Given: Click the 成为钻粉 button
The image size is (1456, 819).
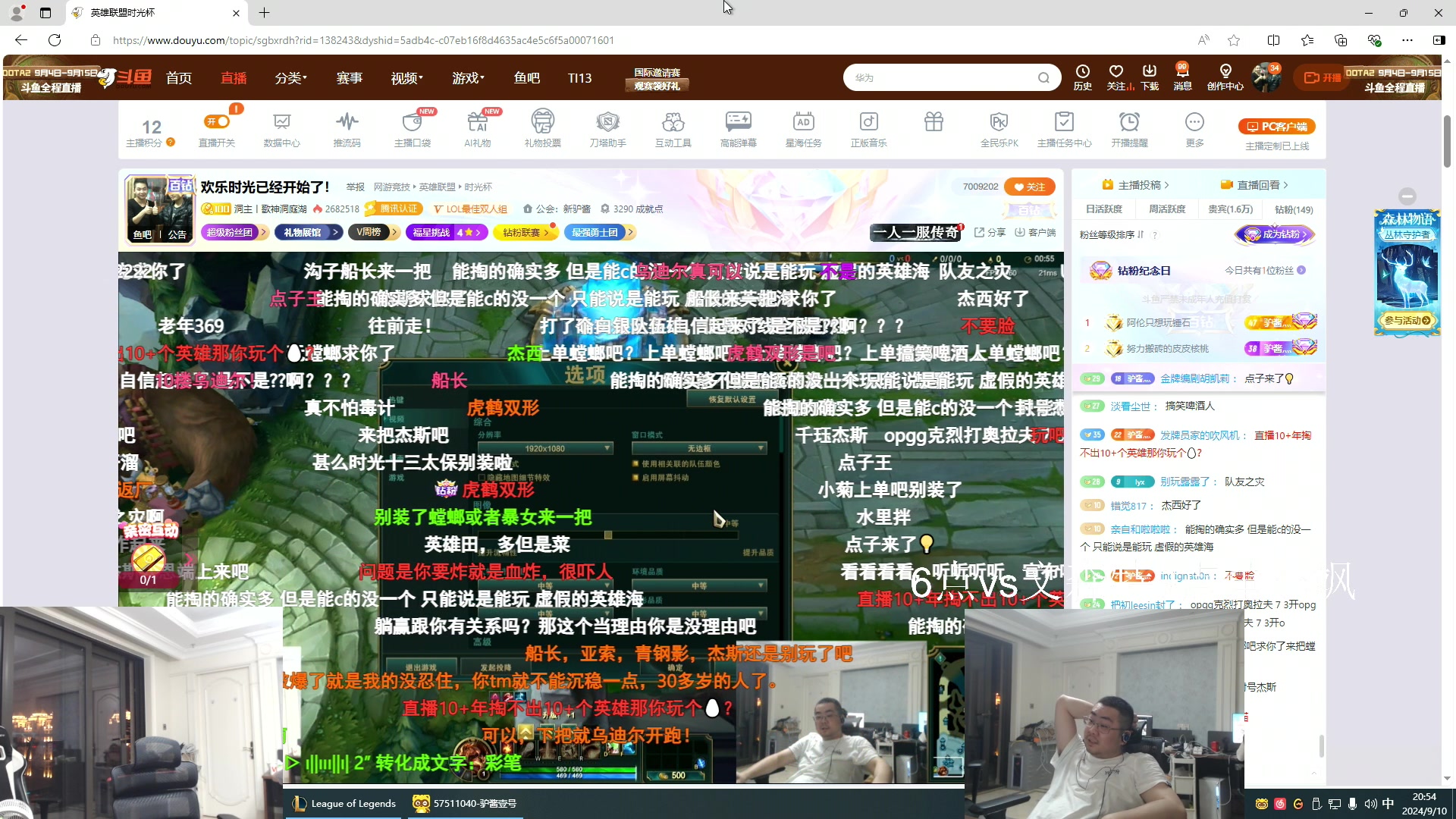Looking at the screenshot, I should tap(1275, 234).
